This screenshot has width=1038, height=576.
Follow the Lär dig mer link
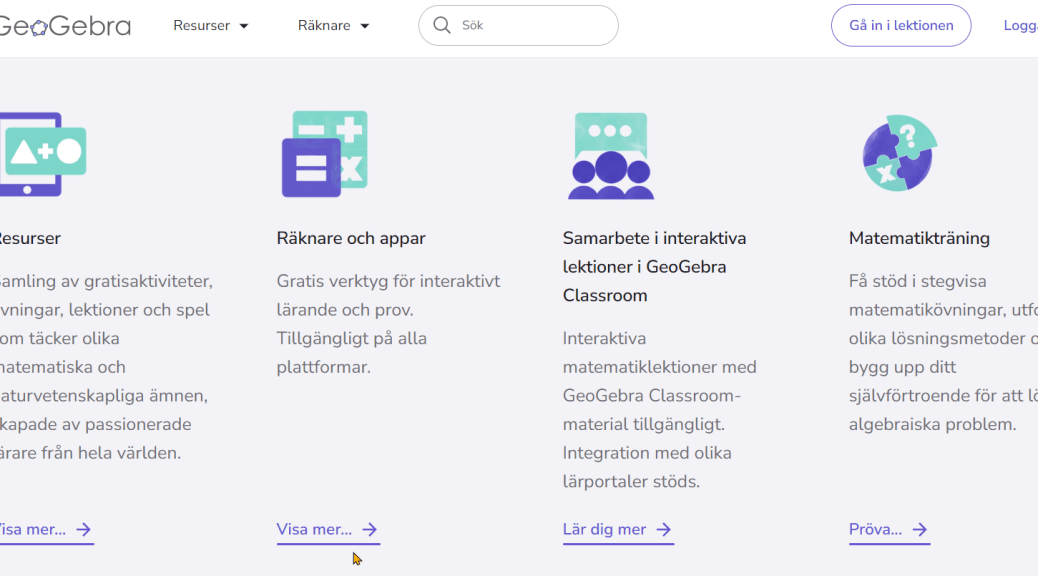tap(605, 530)
